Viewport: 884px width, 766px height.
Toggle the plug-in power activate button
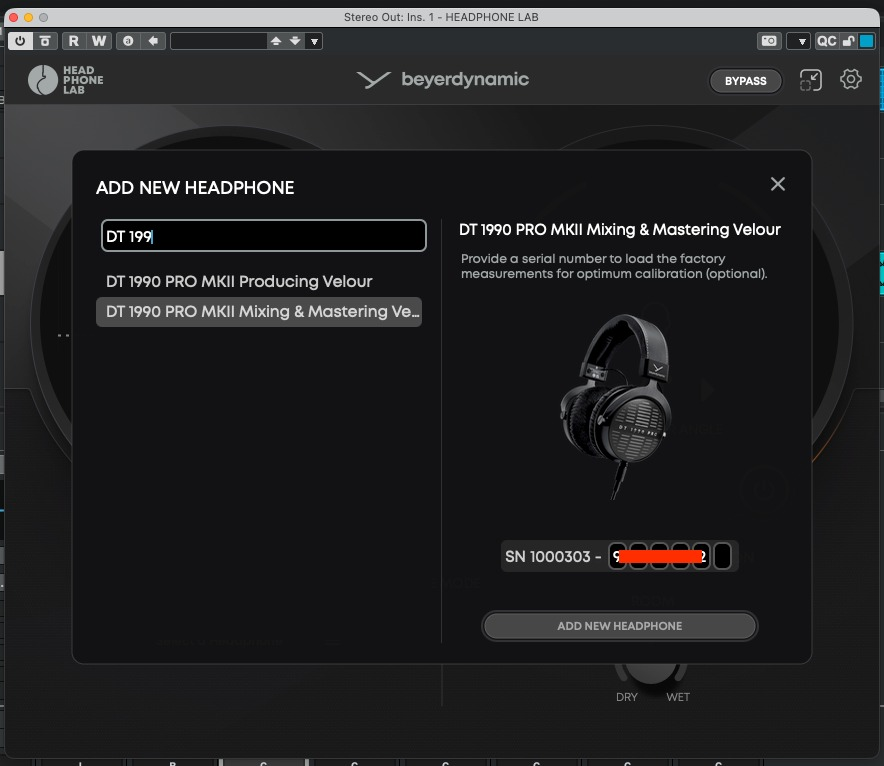point(20,41)
